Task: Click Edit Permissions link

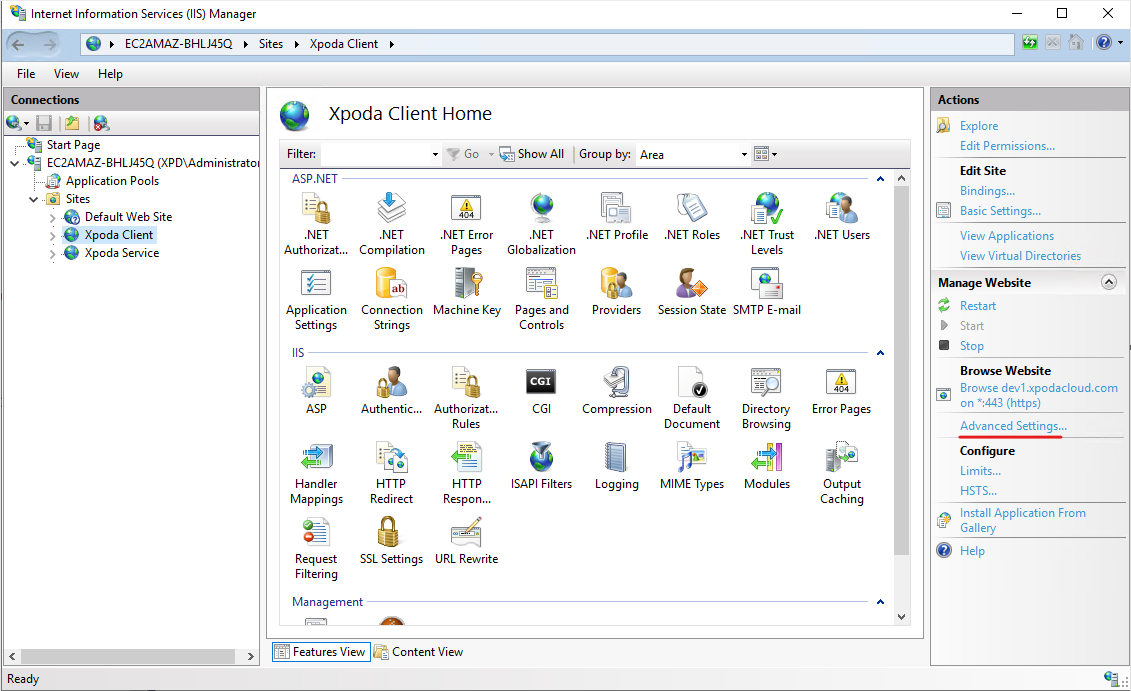Action: tap(1007, 146)
